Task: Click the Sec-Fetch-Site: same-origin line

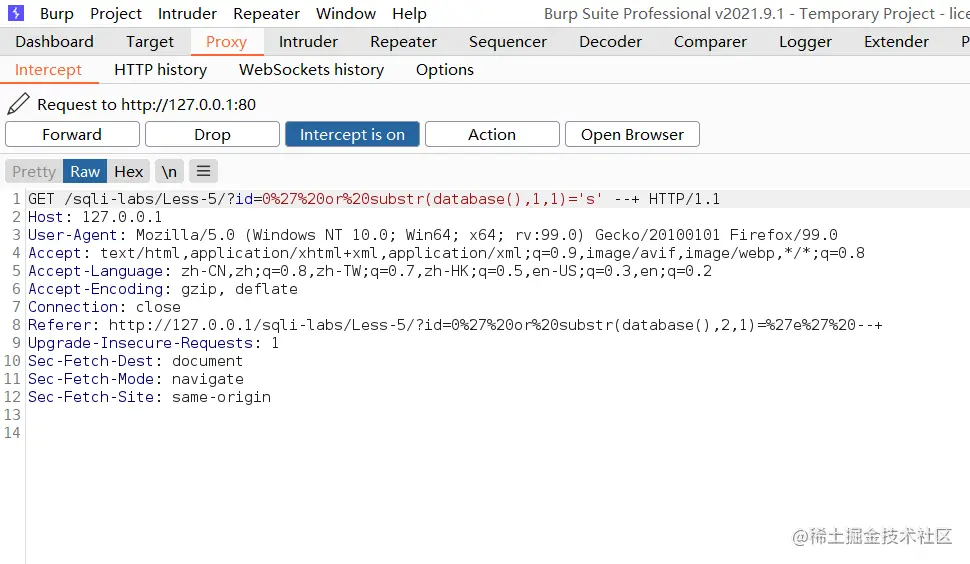Action: point(149,396)
